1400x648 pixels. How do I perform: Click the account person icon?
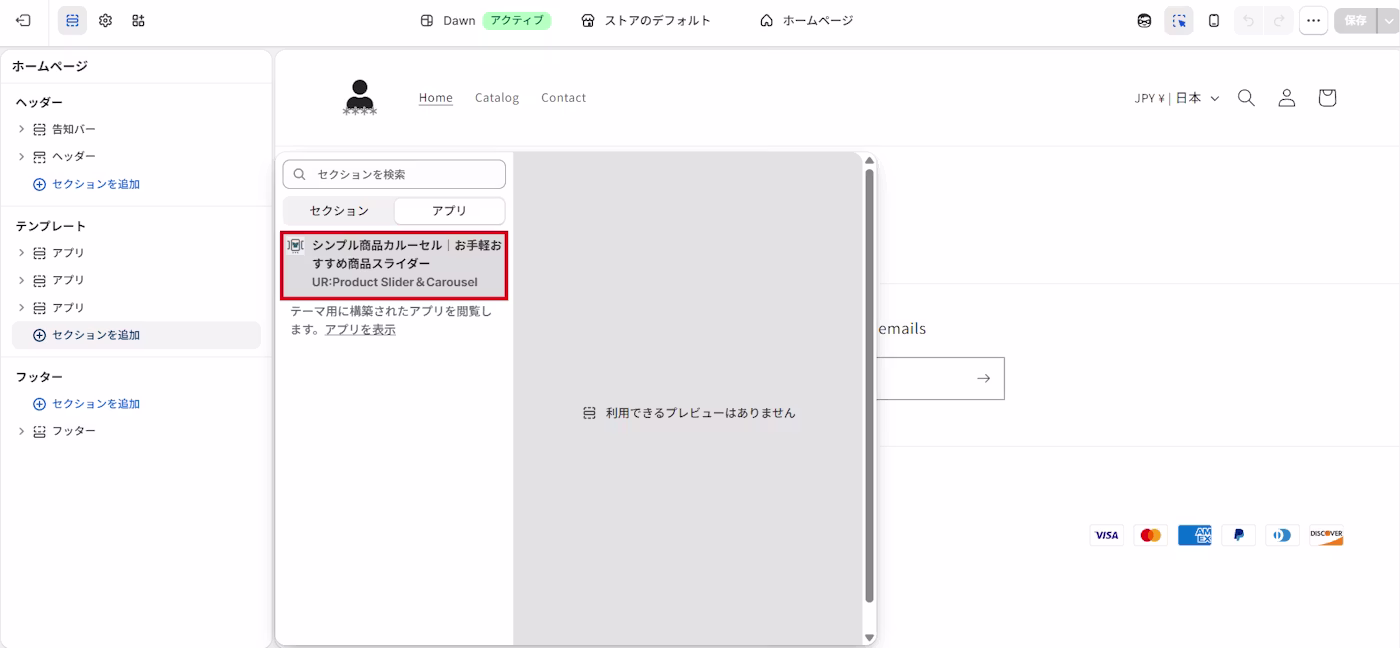(x=1287, y=98)
